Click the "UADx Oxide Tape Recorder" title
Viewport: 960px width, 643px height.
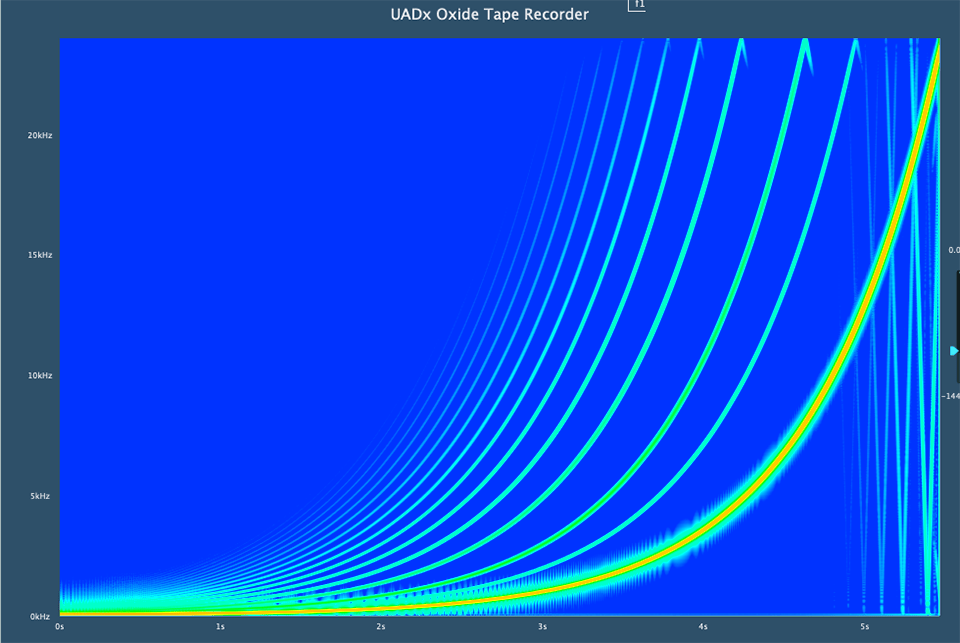[490, 14]
